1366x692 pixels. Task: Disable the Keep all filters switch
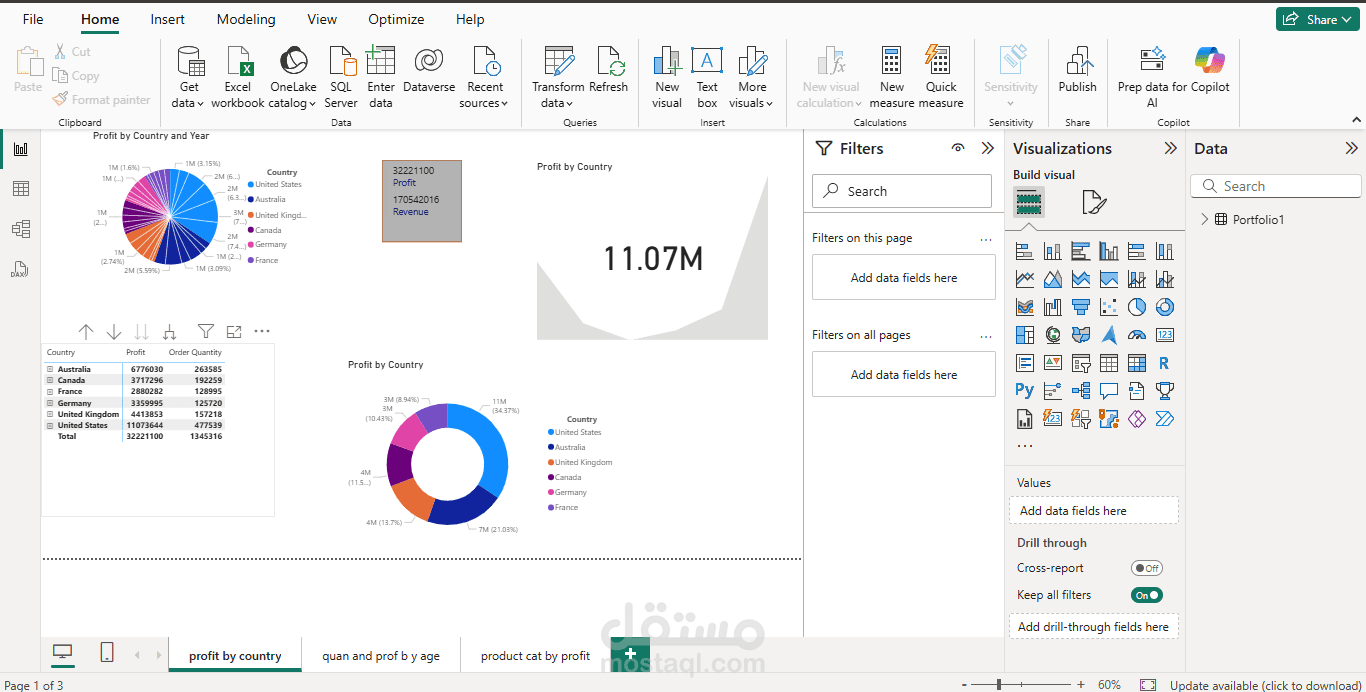[1146, 594]
